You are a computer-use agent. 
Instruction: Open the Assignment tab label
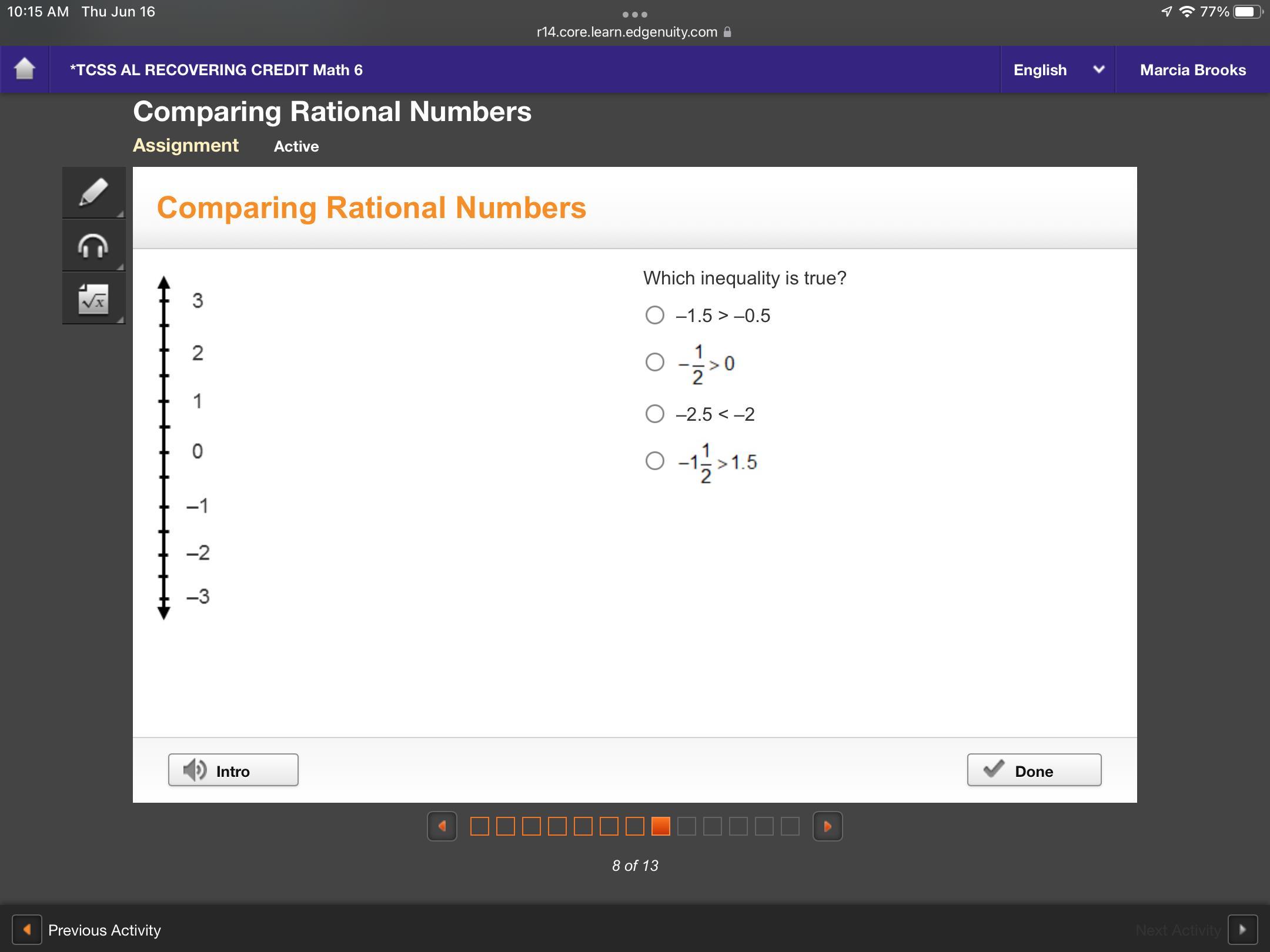(x=186, y=145)
